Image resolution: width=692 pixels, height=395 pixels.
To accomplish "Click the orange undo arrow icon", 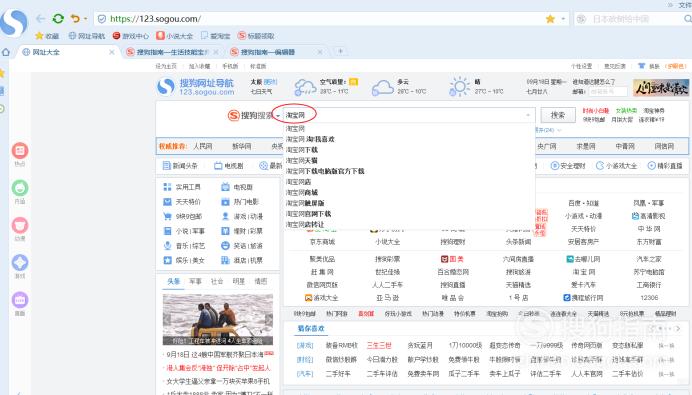I will click(75, 19).
